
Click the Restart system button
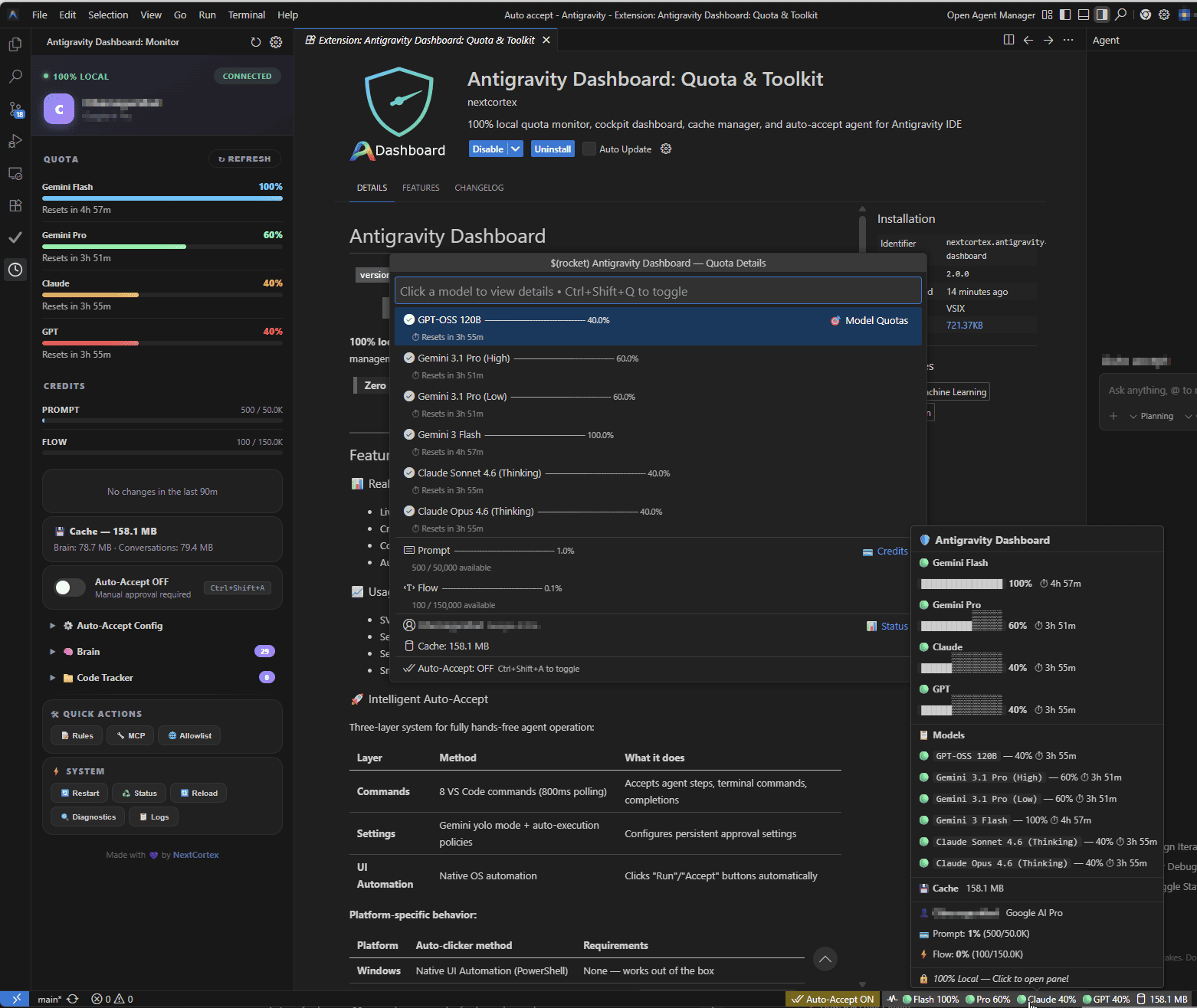point(80,793)
